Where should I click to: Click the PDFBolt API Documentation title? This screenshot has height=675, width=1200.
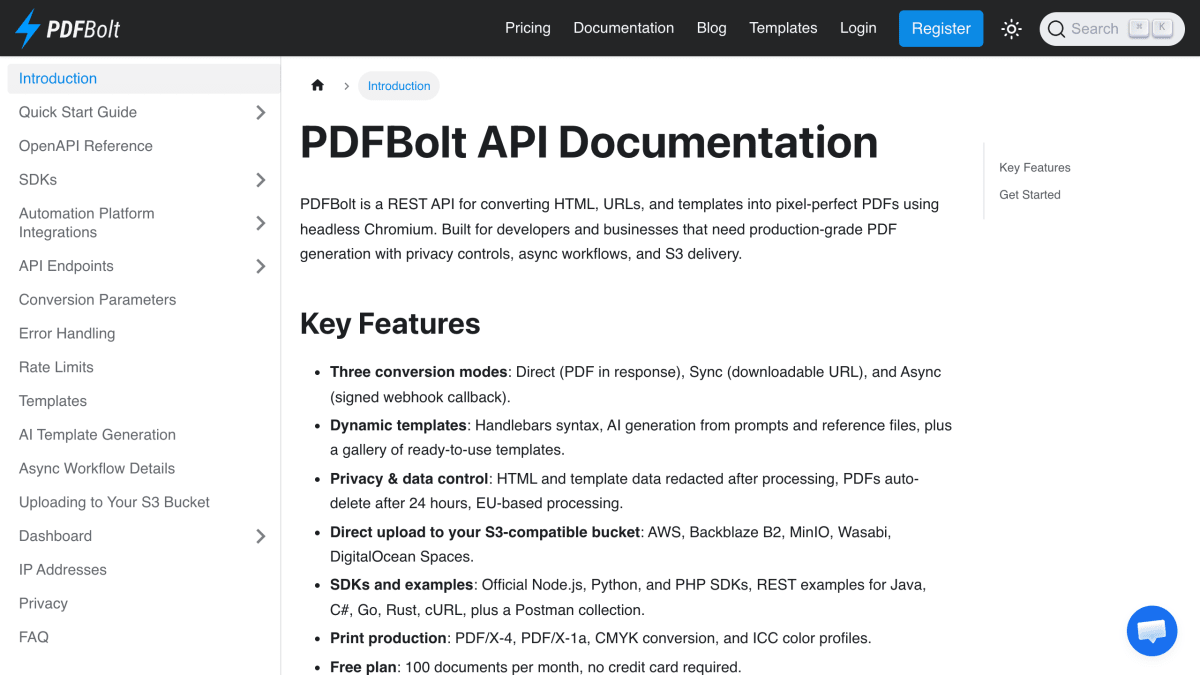(589, 142)
